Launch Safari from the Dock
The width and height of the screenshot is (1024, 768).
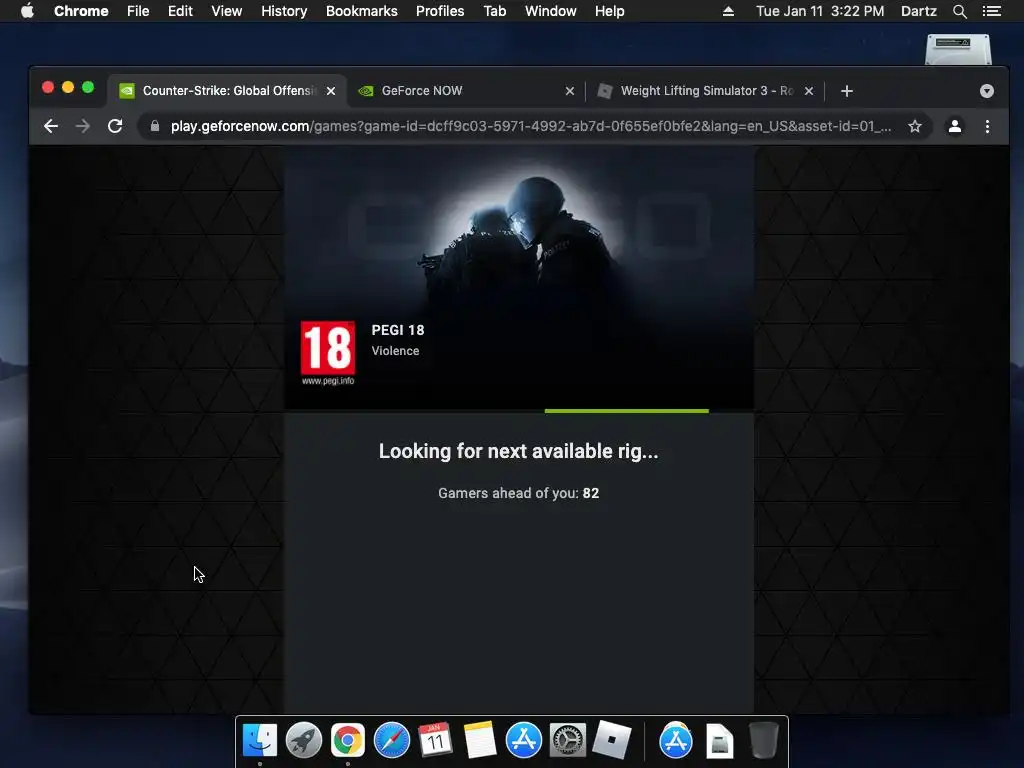(392, 741)
